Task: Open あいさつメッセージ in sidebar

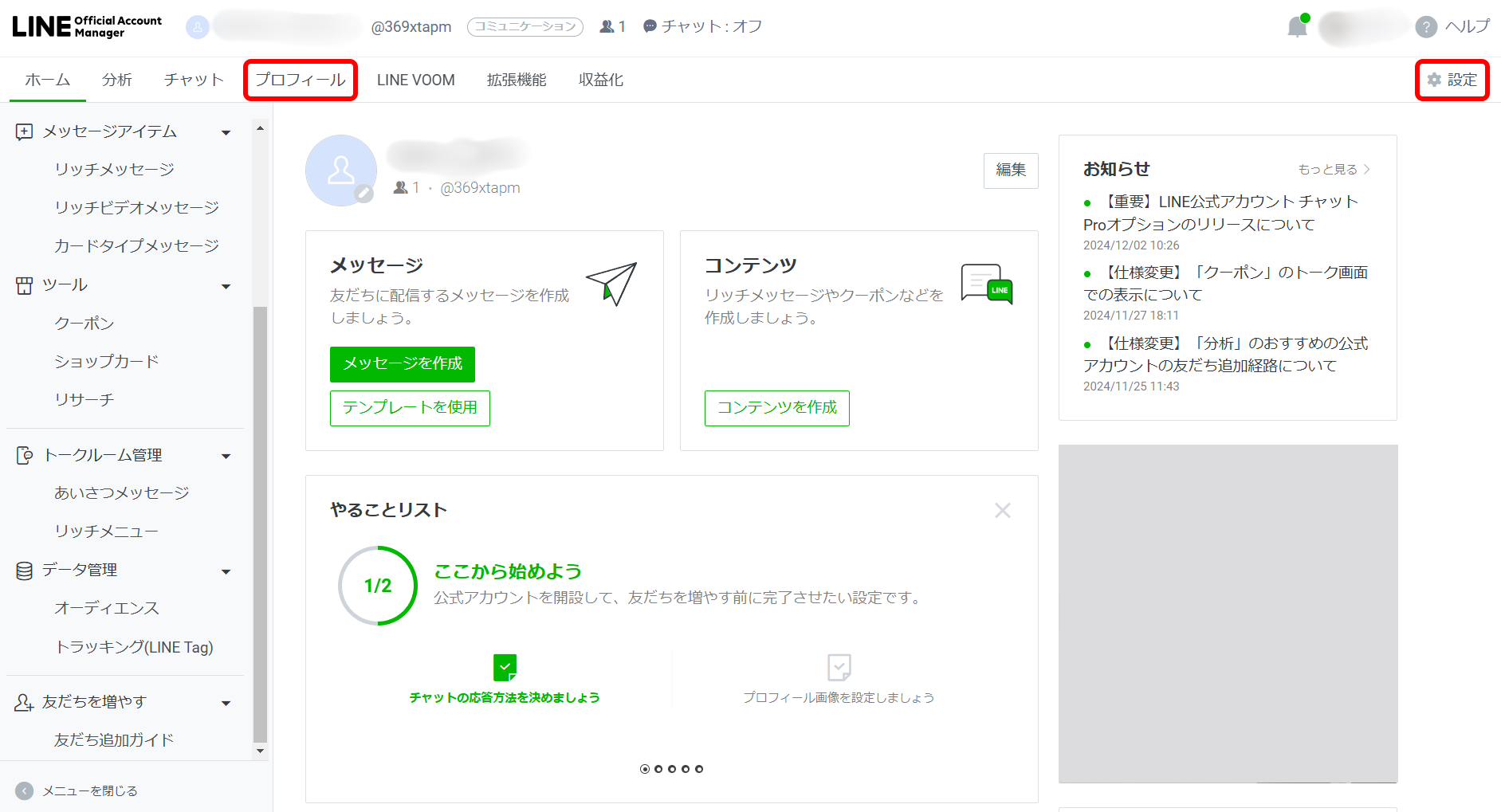Action: 121,492
